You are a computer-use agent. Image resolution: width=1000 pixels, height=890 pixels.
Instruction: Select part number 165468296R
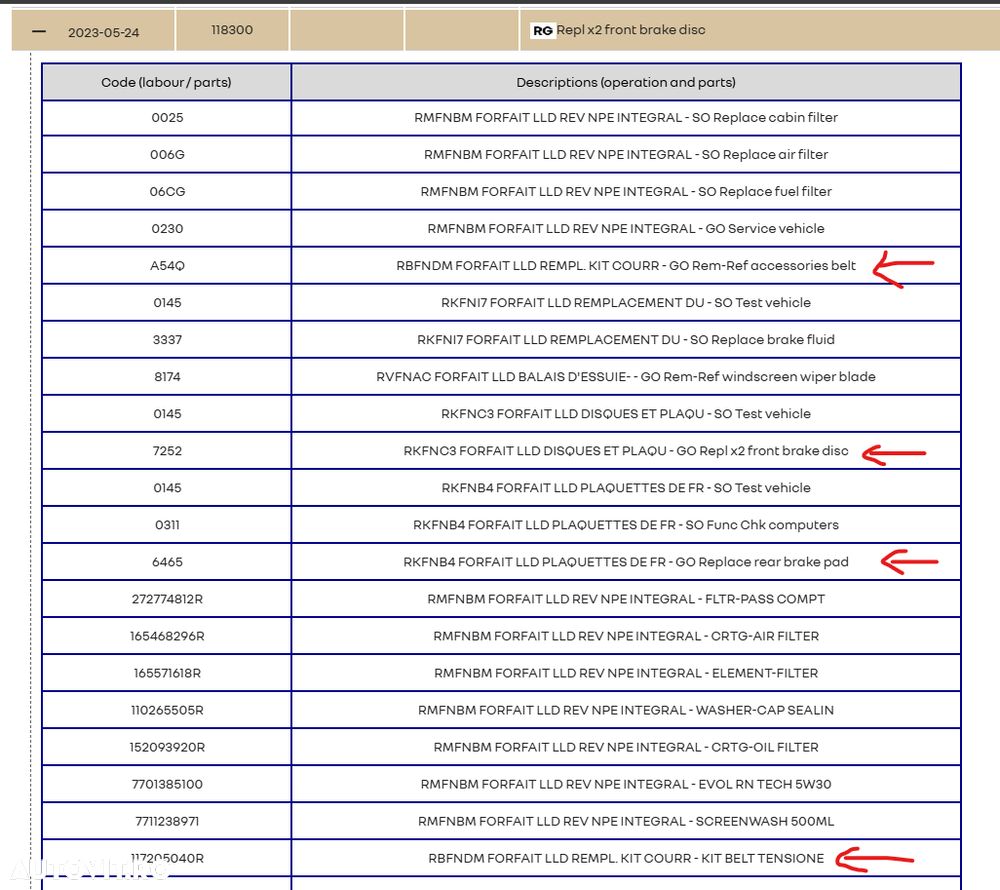(x=167, y=636)
